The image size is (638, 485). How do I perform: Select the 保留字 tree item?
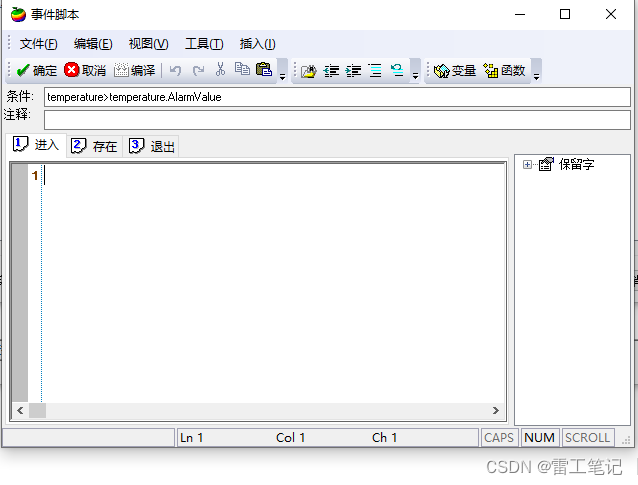[x=576, y=164]
